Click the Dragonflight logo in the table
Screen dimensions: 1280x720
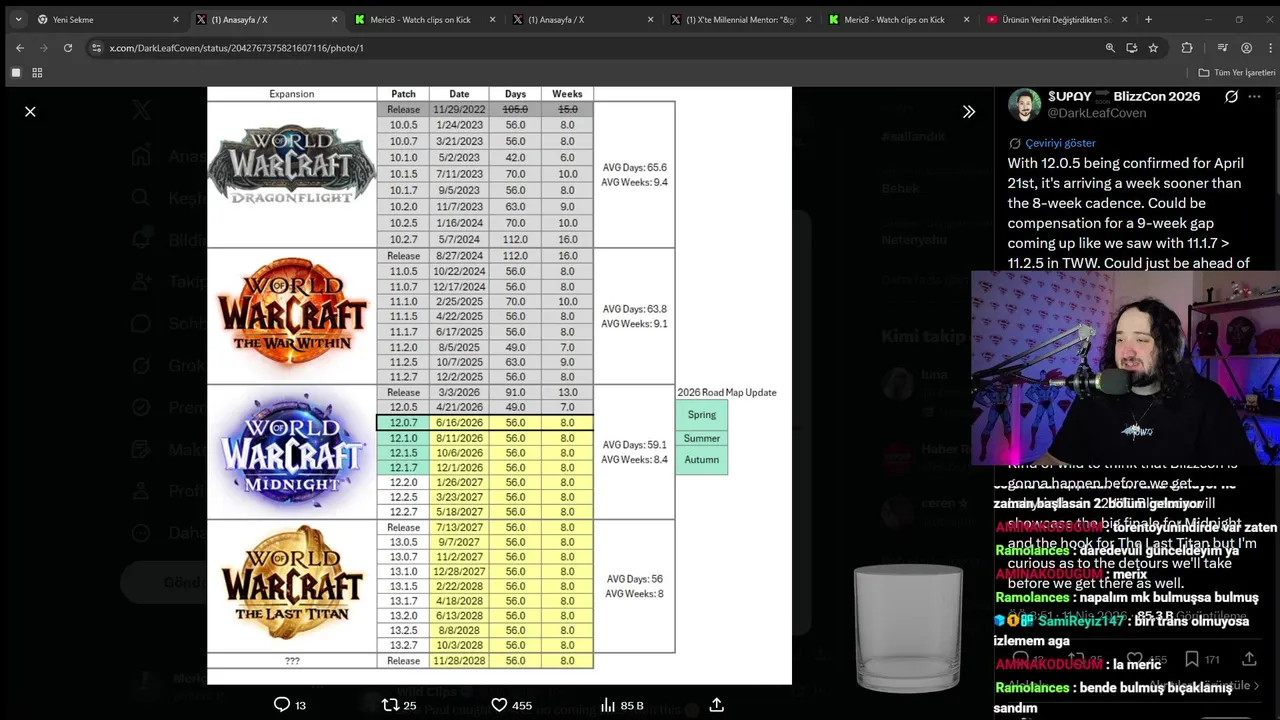click(291, 165)
